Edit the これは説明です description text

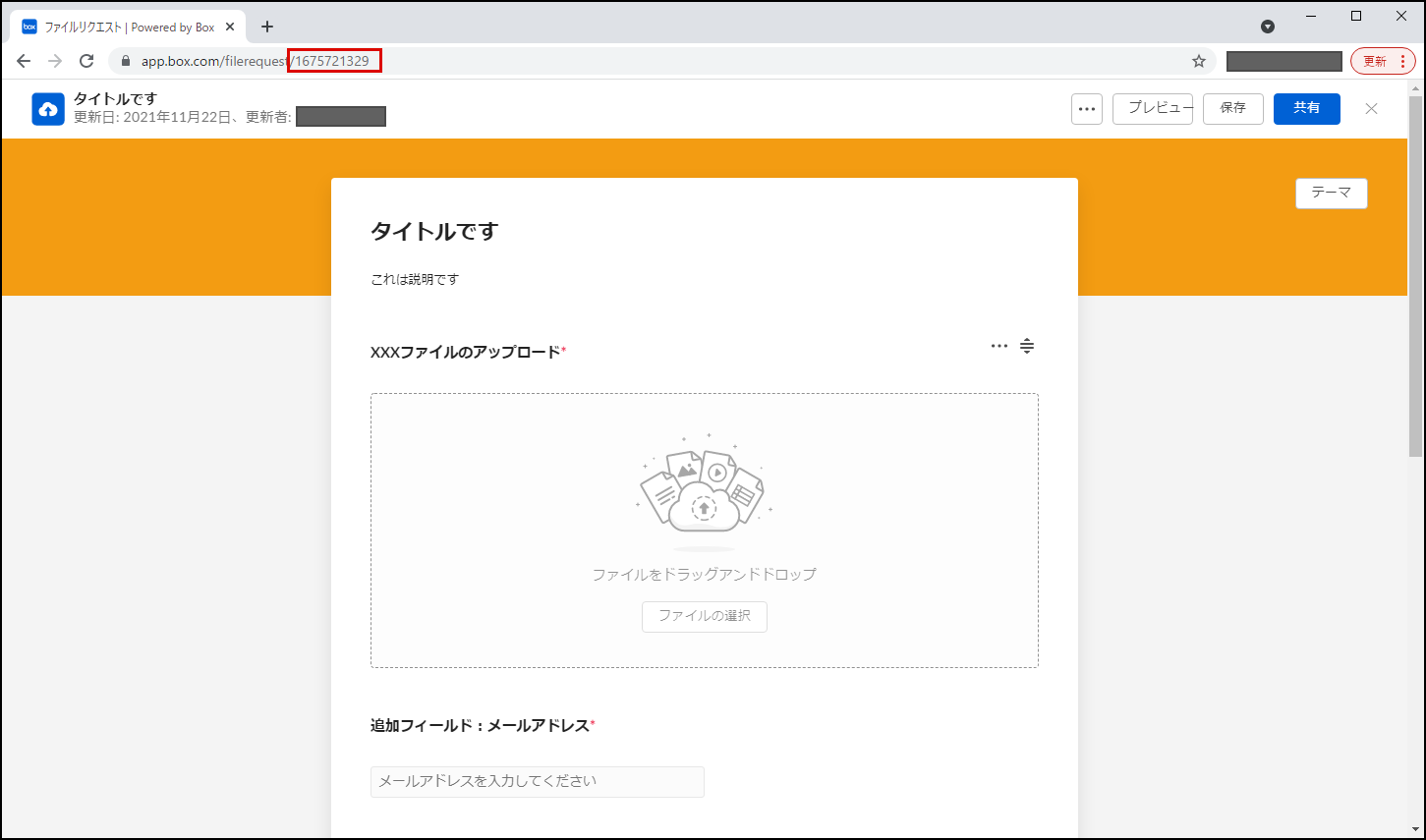coord(415,280)
